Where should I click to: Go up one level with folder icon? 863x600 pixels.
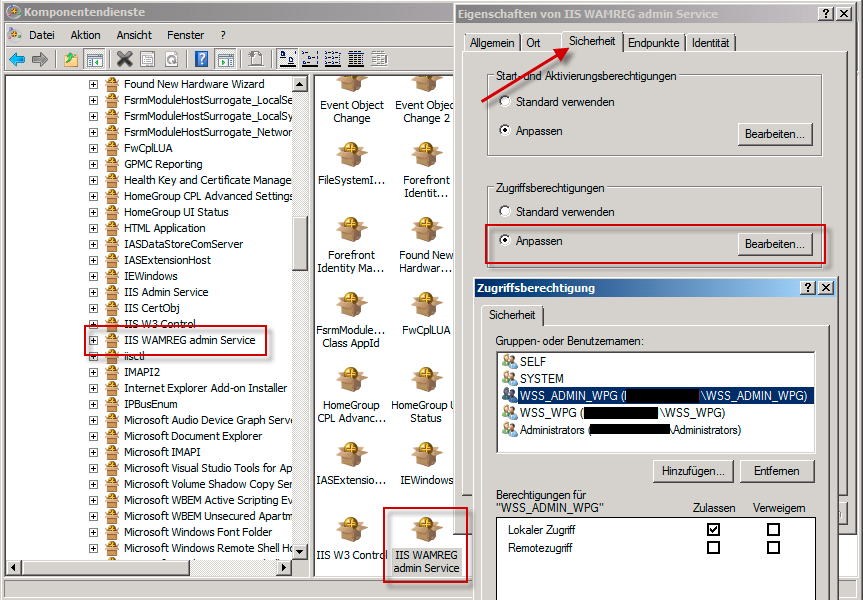(70, 59)
